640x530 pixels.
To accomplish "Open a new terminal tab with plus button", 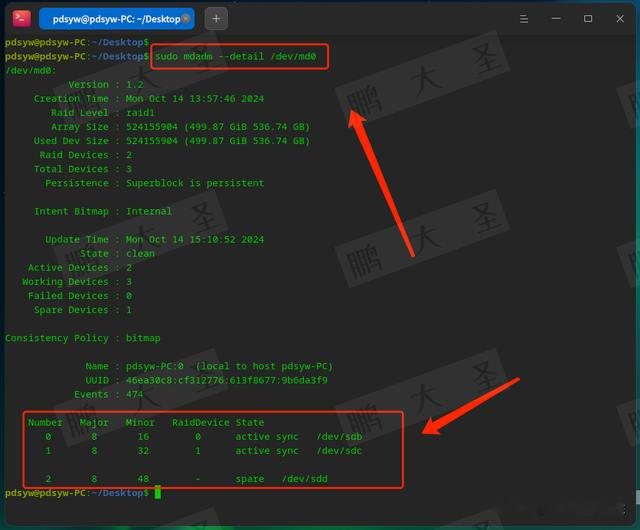I will pos(216,19).
